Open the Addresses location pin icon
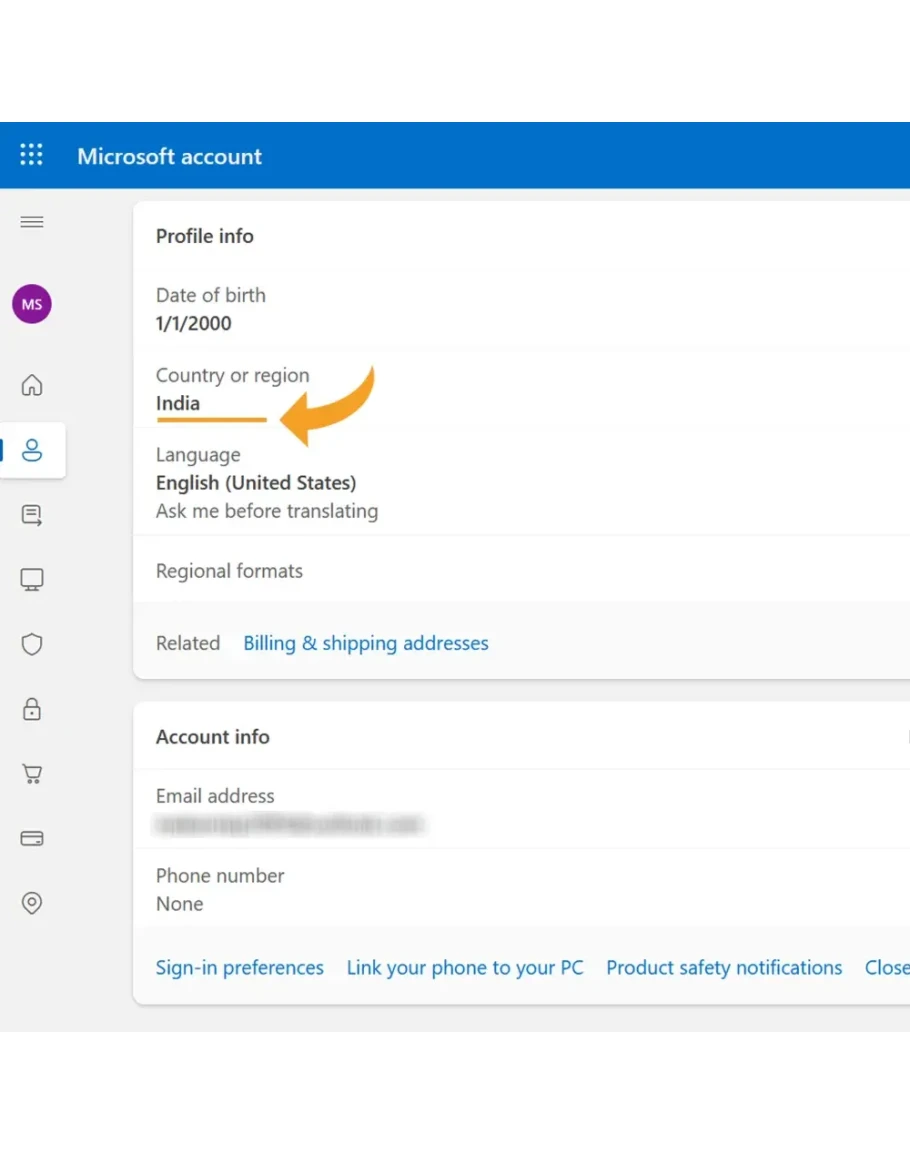The width and height of the screenshot is (910, 1155). (x=32, y=903)
